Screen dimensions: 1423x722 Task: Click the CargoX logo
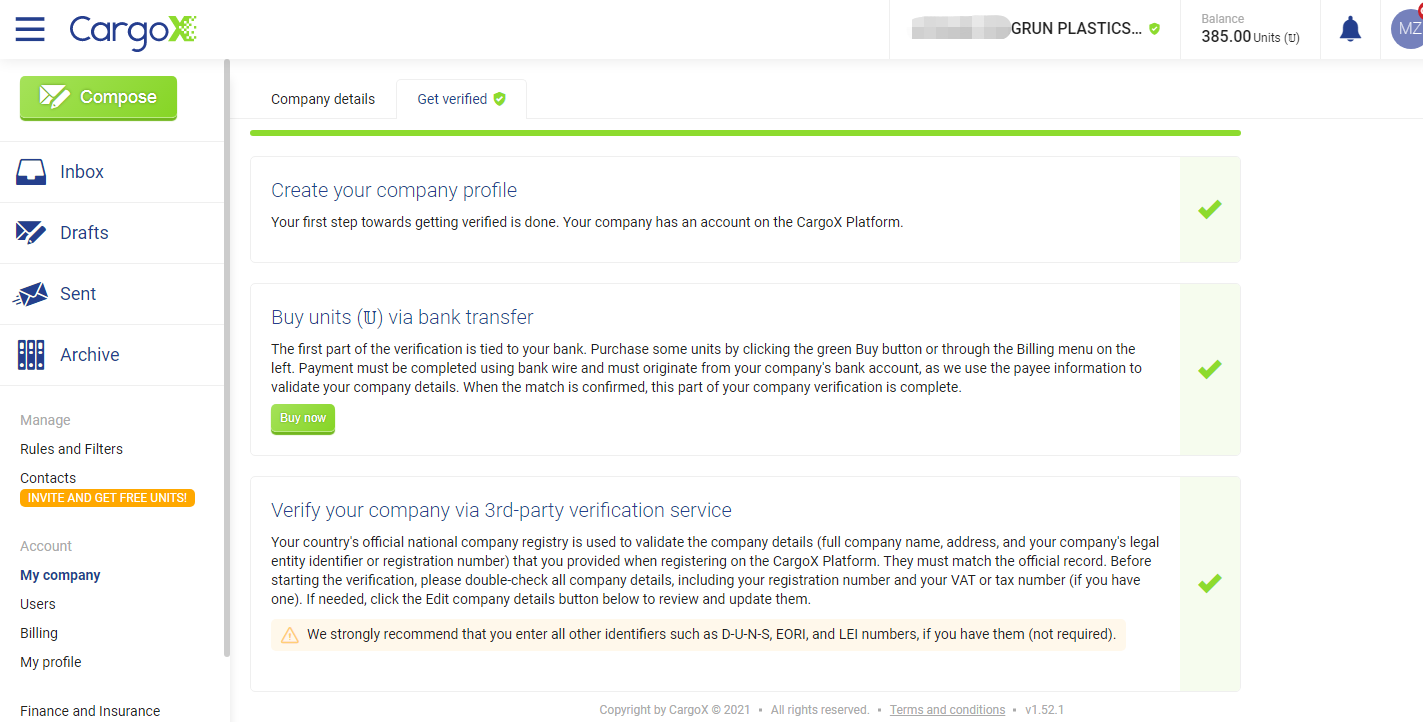point(132,30)
